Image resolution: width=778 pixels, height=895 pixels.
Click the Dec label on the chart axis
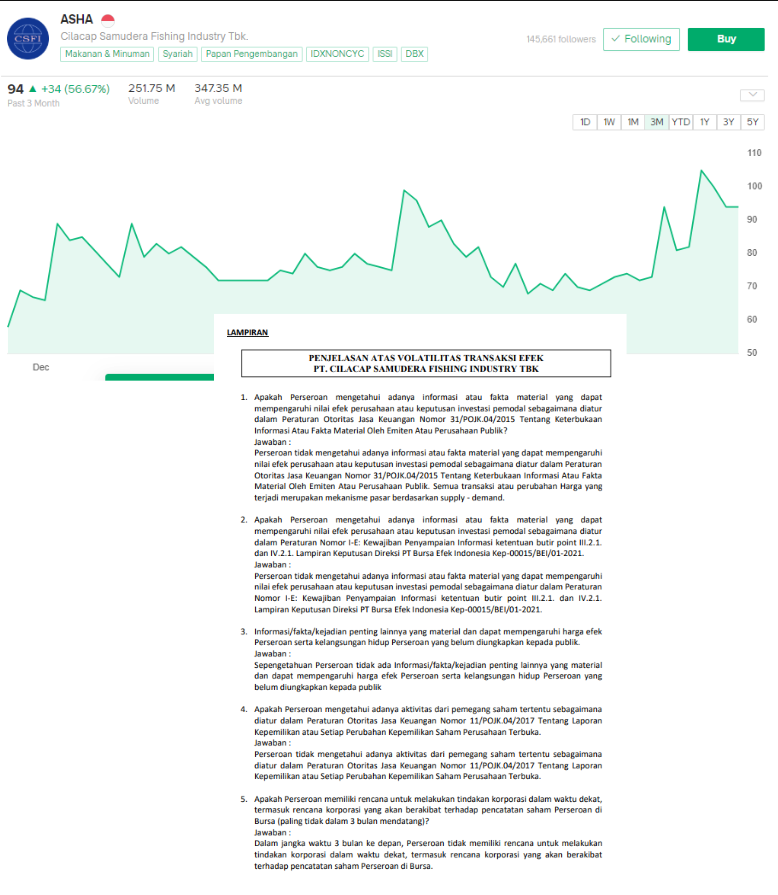41,367
